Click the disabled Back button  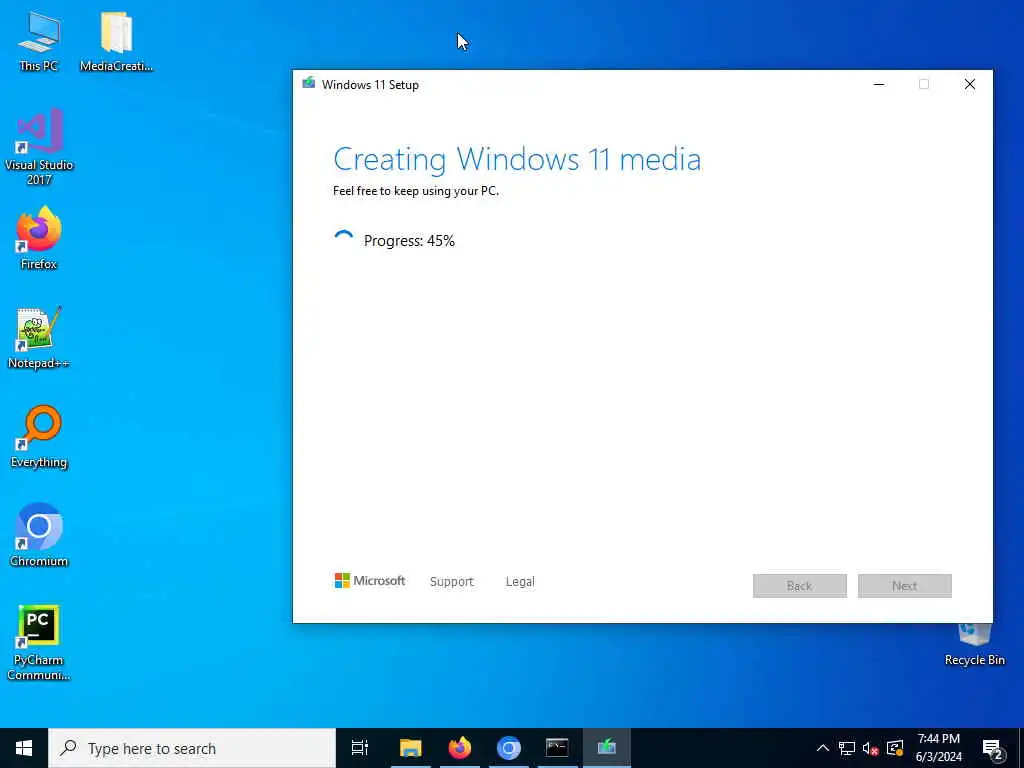pos(799,586)
